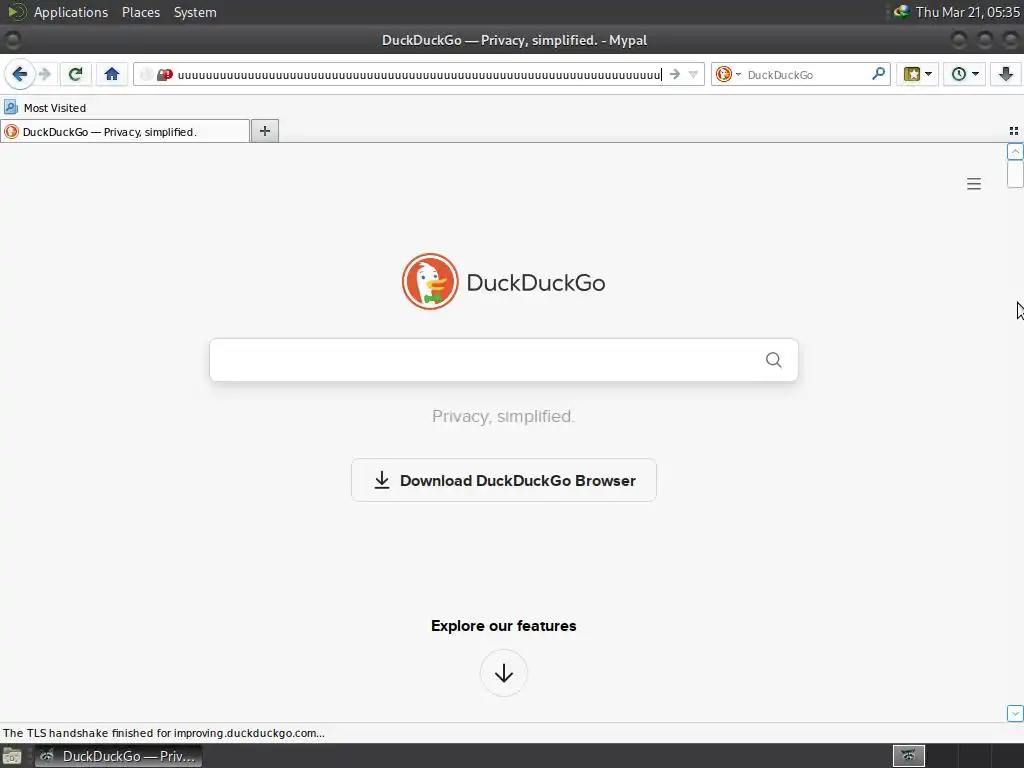Screen dimensions: 1024x768
Task: Click the Go arrow in address bar
Action: [x=675, y=74]
